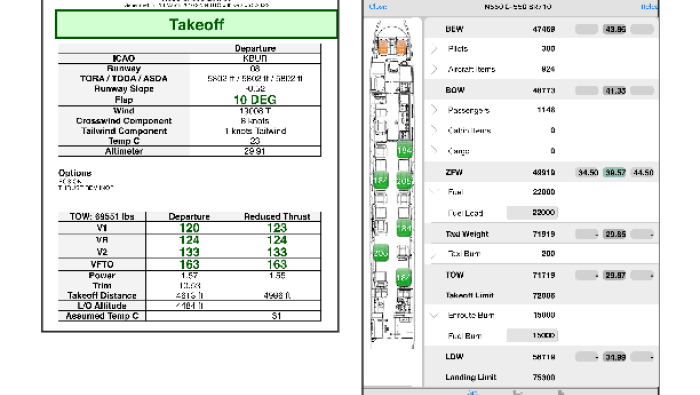Tap the green seat labeled 205
Image resolution: width=700 pixels, height=395 pixels.
pos(404,180)
